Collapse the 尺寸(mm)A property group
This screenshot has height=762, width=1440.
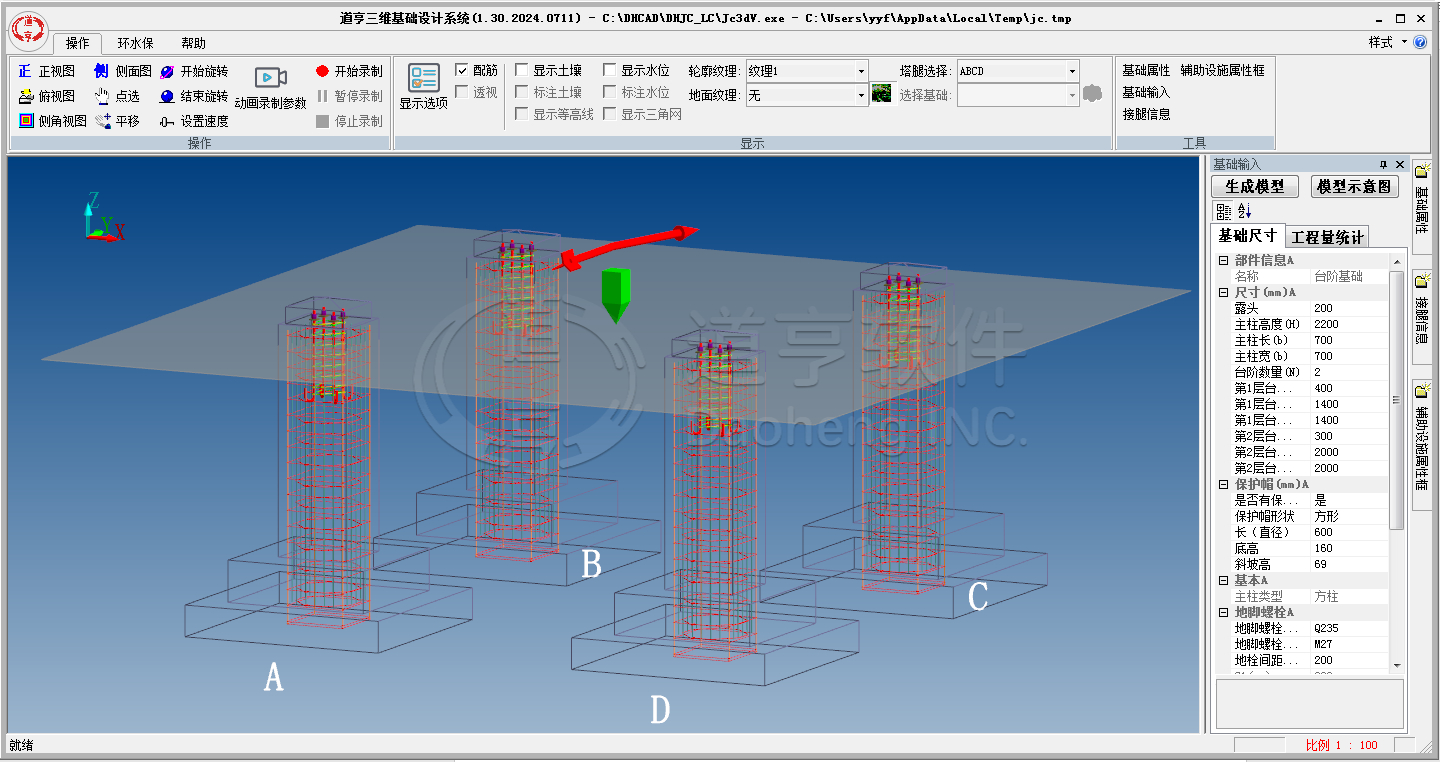[x=1223, y=292]
